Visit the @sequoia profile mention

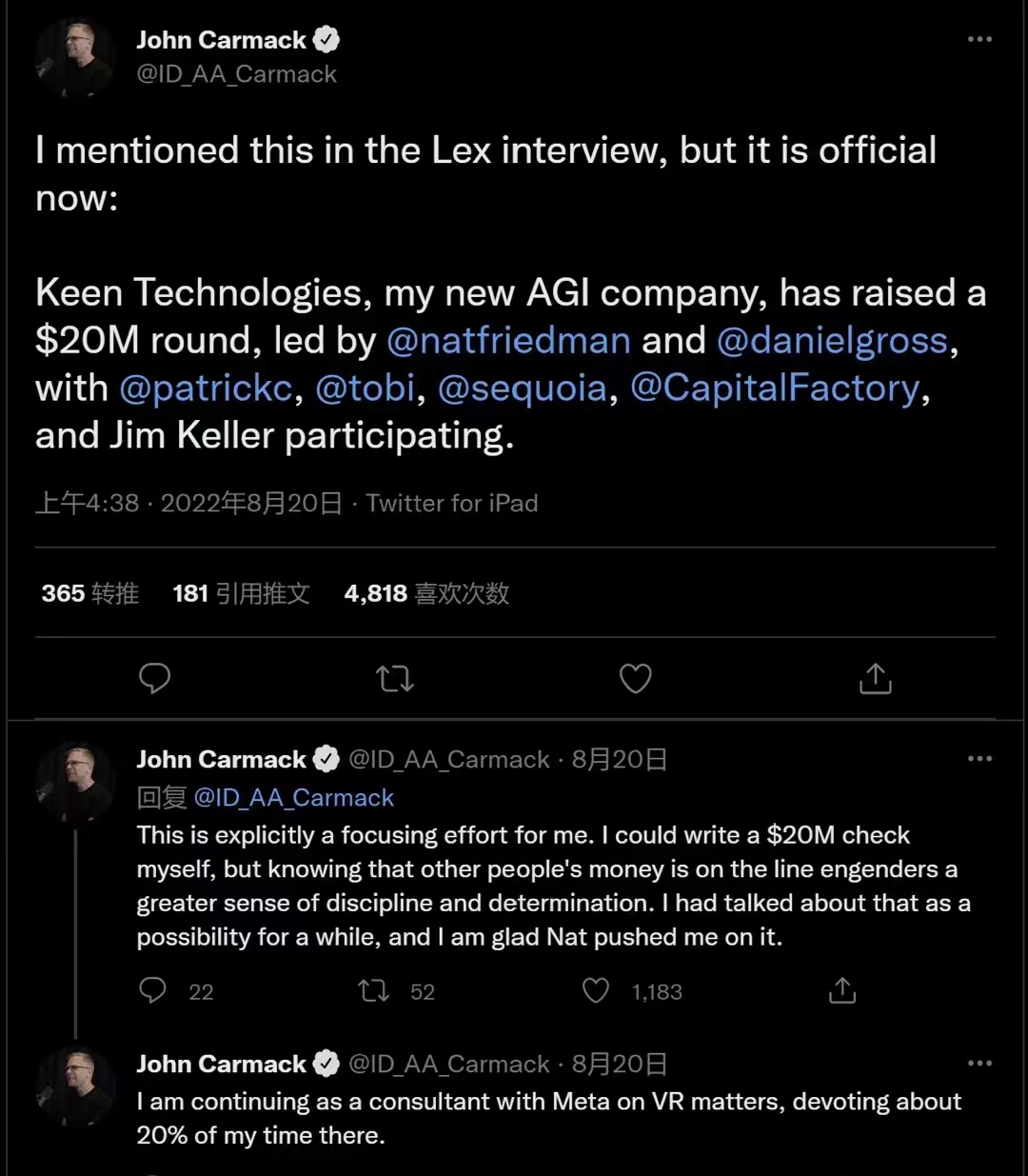pos(522,389)
